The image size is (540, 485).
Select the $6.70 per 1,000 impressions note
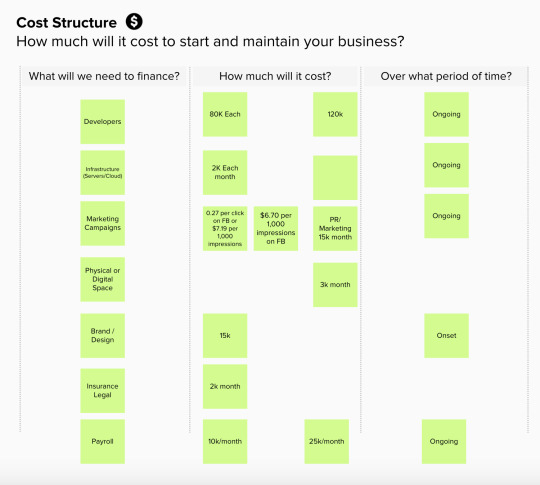click(276, 229)
